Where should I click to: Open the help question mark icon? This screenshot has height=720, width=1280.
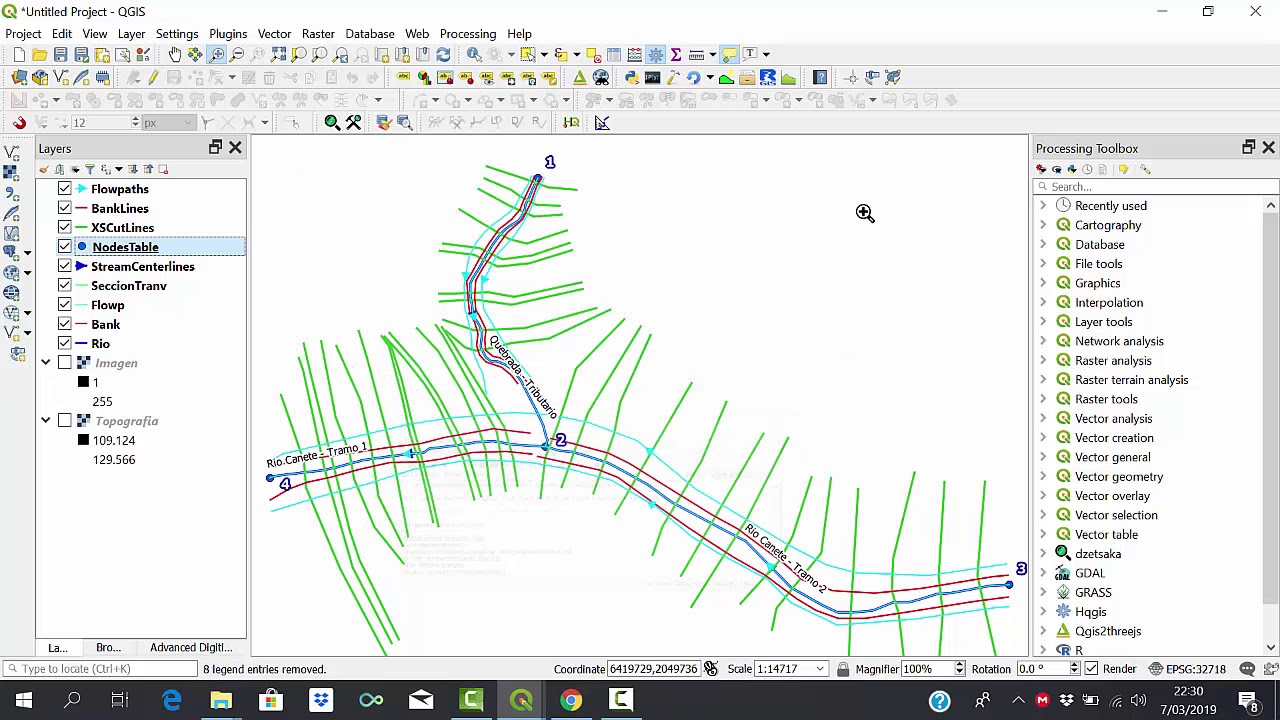click(820, 77)
